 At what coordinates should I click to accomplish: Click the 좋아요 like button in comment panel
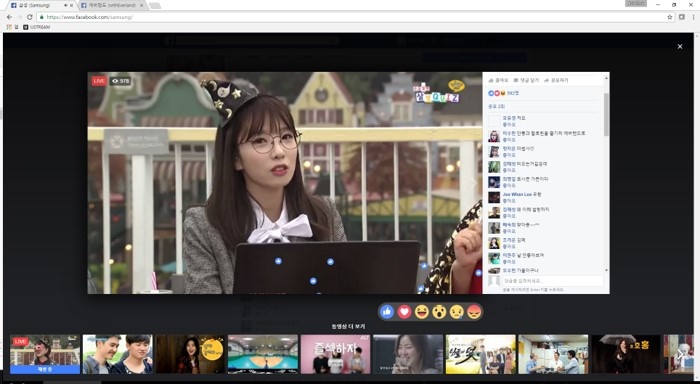tap(499, 80)
